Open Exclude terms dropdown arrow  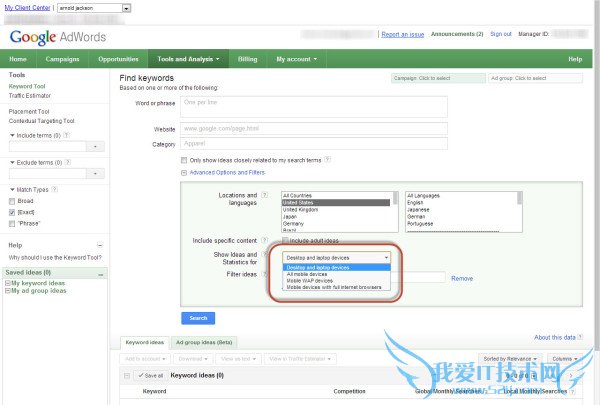tap(95, 173)
